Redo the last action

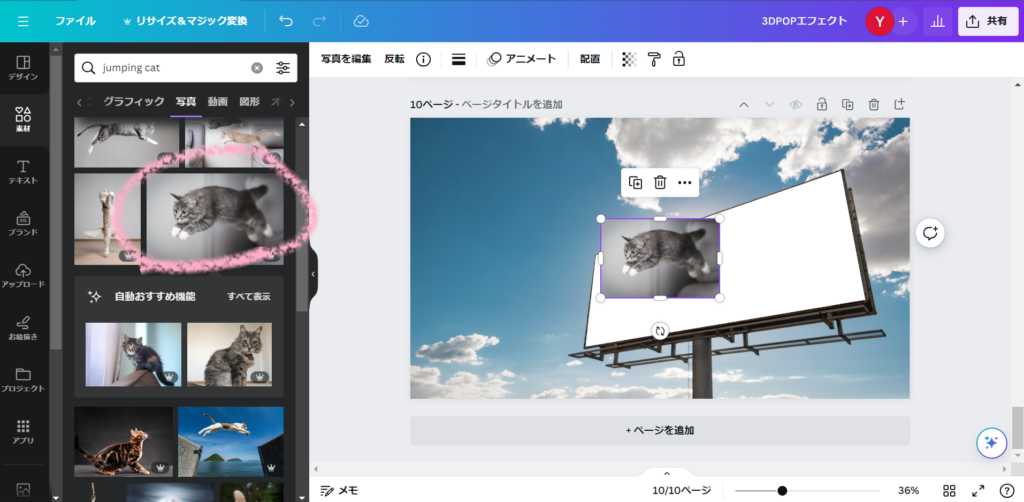[x=319, y=21]
